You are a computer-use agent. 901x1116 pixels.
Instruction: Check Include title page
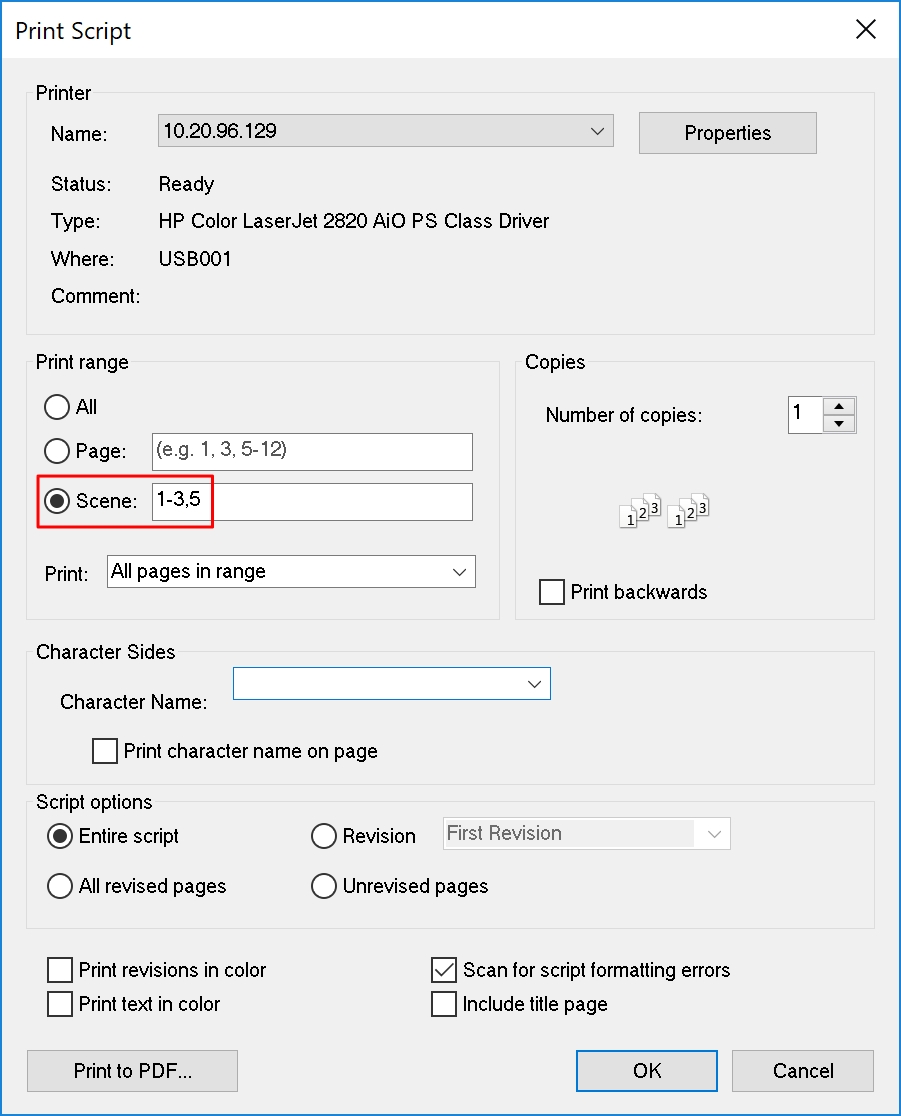[x=443, y=1004]
